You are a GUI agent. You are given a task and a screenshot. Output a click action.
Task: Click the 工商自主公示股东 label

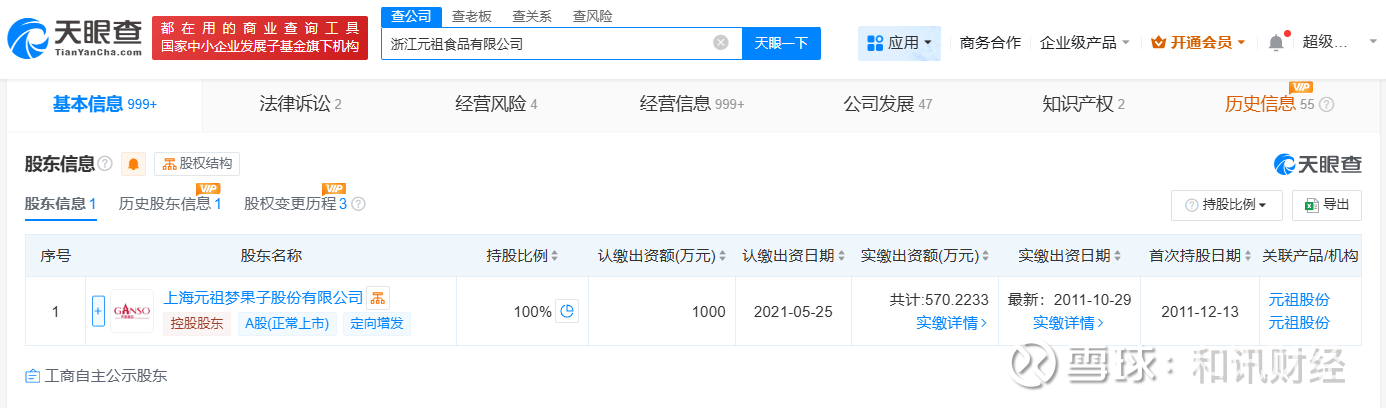coord(105,376)
